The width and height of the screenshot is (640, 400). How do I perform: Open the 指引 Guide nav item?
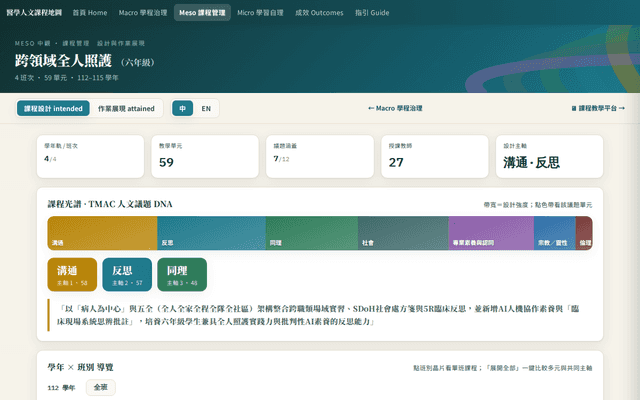pos(372,13)
